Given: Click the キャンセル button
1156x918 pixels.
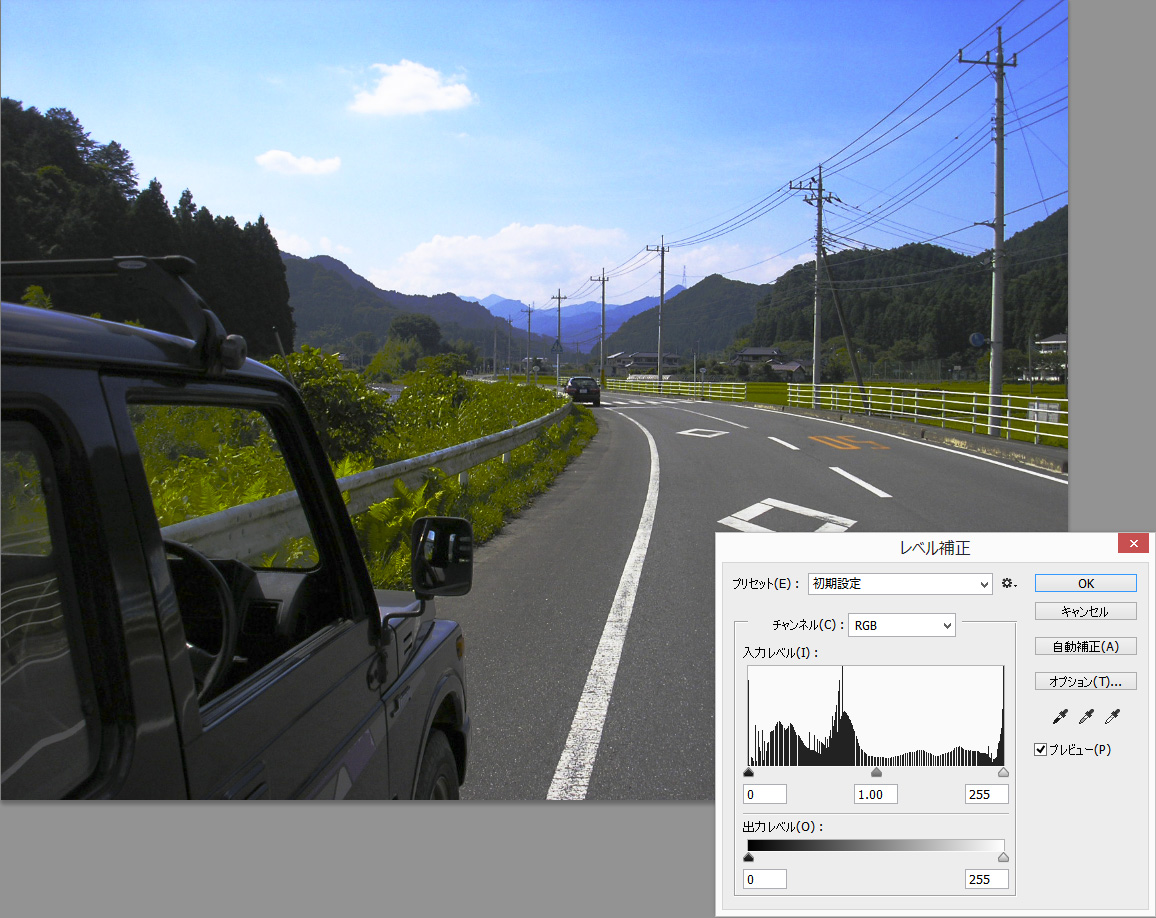Looking at the screenshot, I should tap(1086, 611).
